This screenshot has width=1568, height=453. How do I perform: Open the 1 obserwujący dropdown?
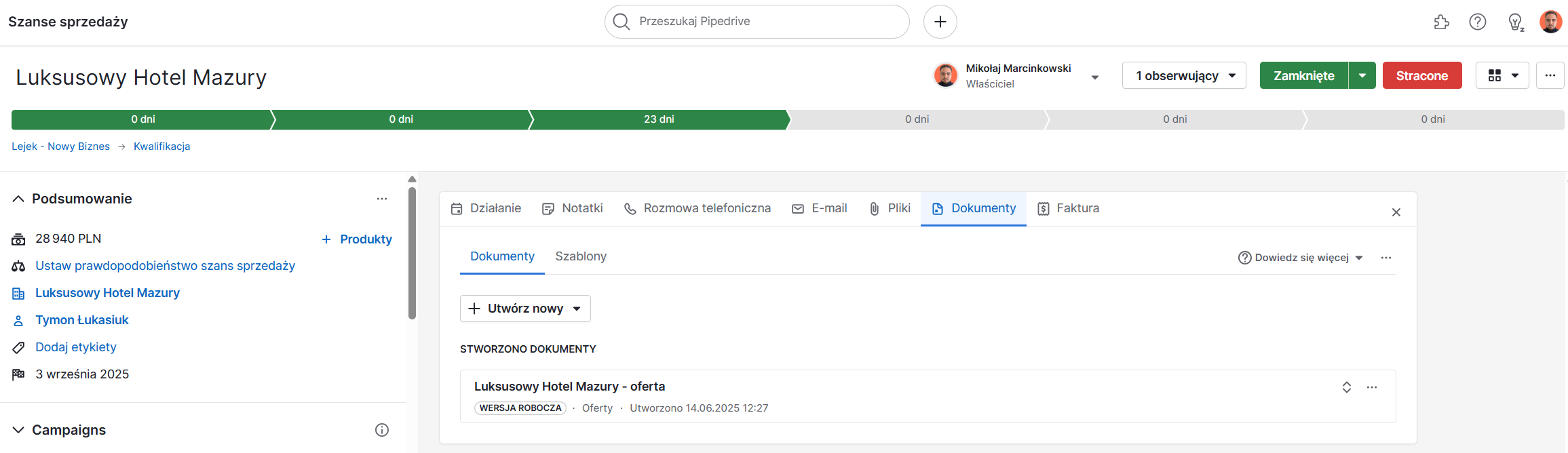[1184, 75]
